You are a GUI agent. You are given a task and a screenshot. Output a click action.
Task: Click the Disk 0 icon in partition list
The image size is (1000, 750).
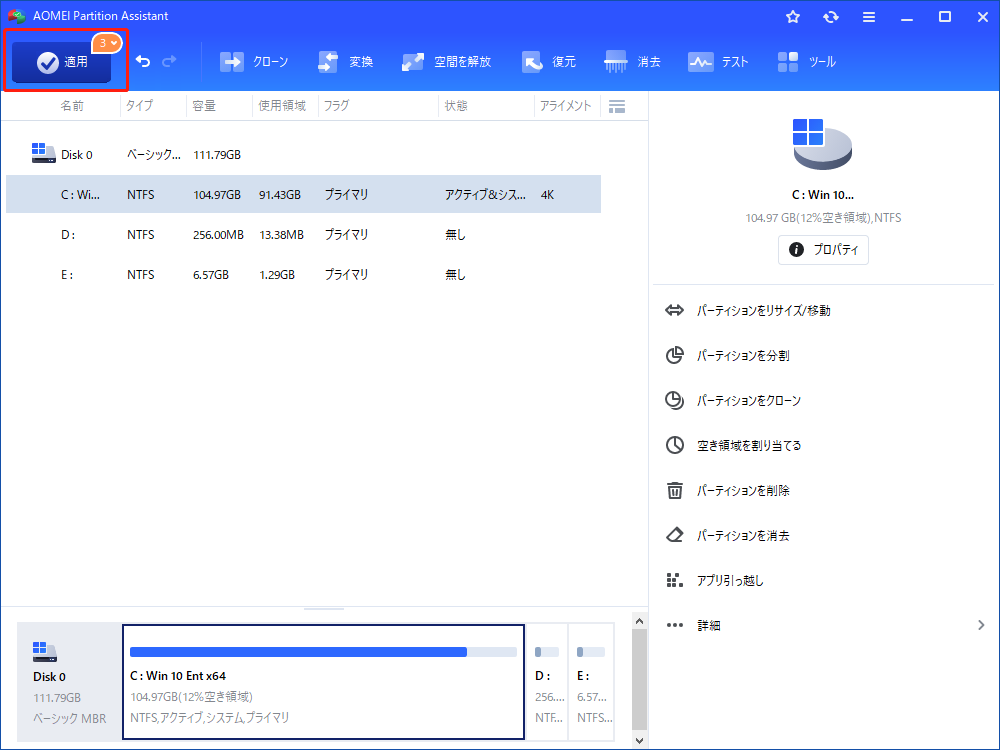43,153
